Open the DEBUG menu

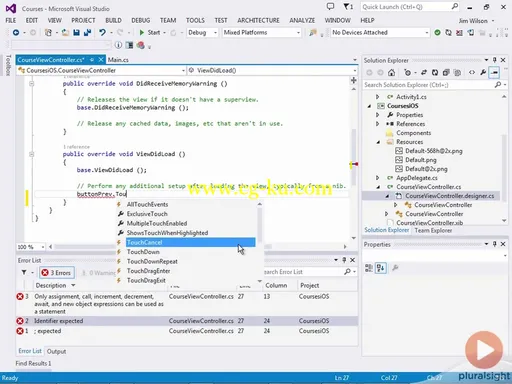pyautogui.click(x=140, y=21)
